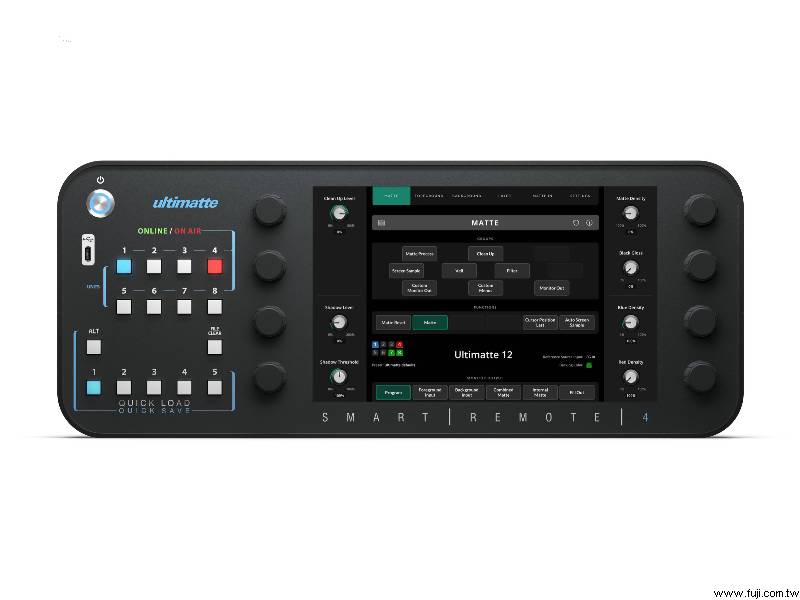Click the favorite icon in MATTE header
This screenshot has height=600, width=800.
[576, 223]
